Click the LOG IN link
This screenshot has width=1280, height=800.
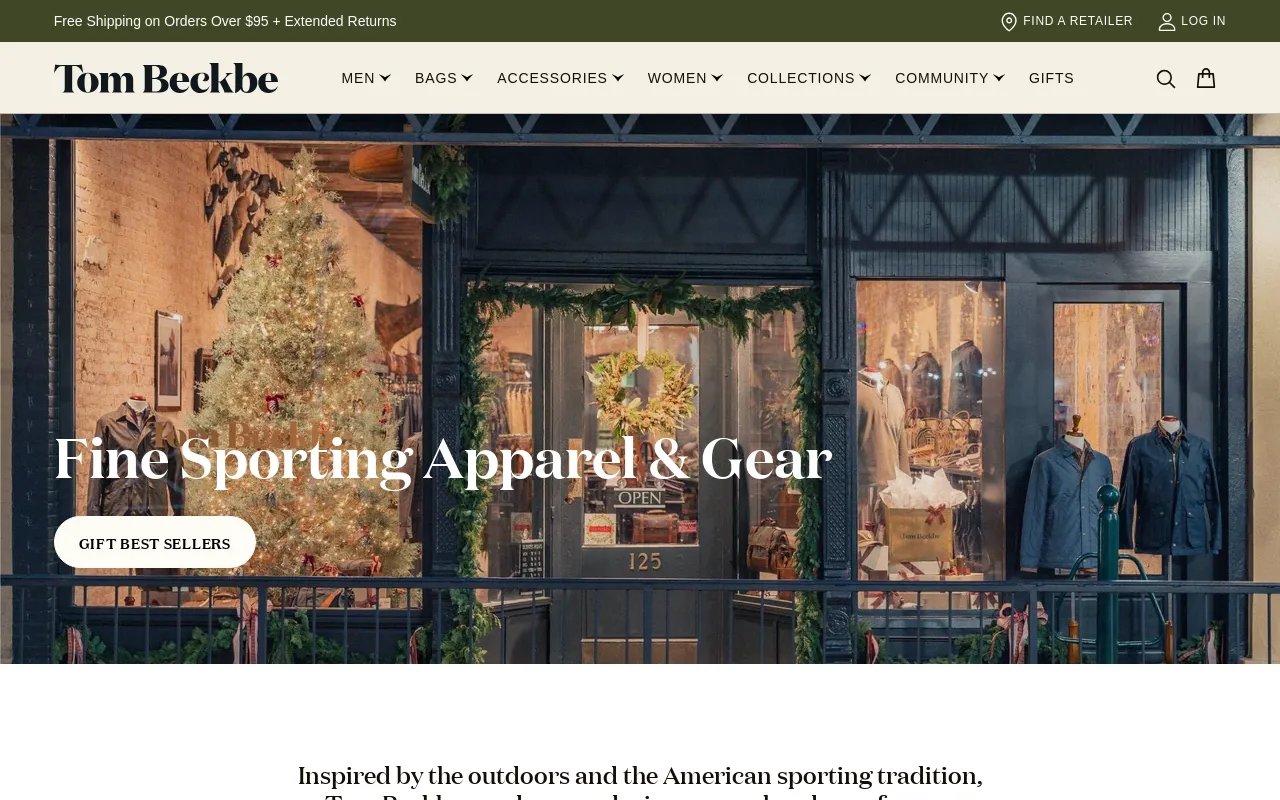(1203, 21)
